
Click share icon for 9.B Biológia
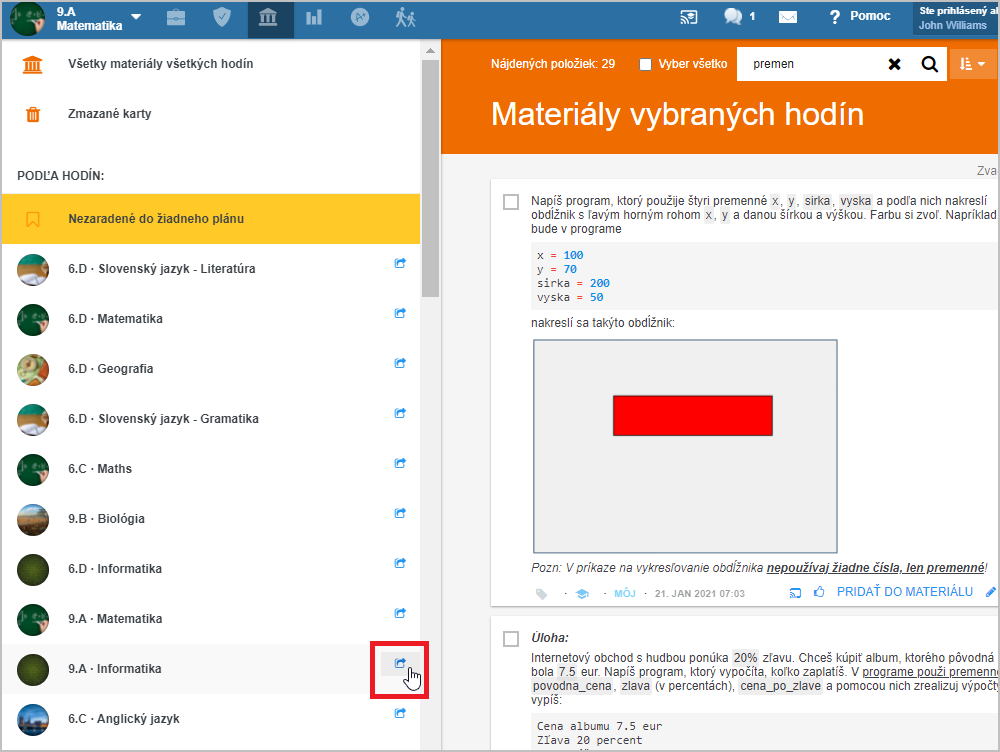(400, 513)
